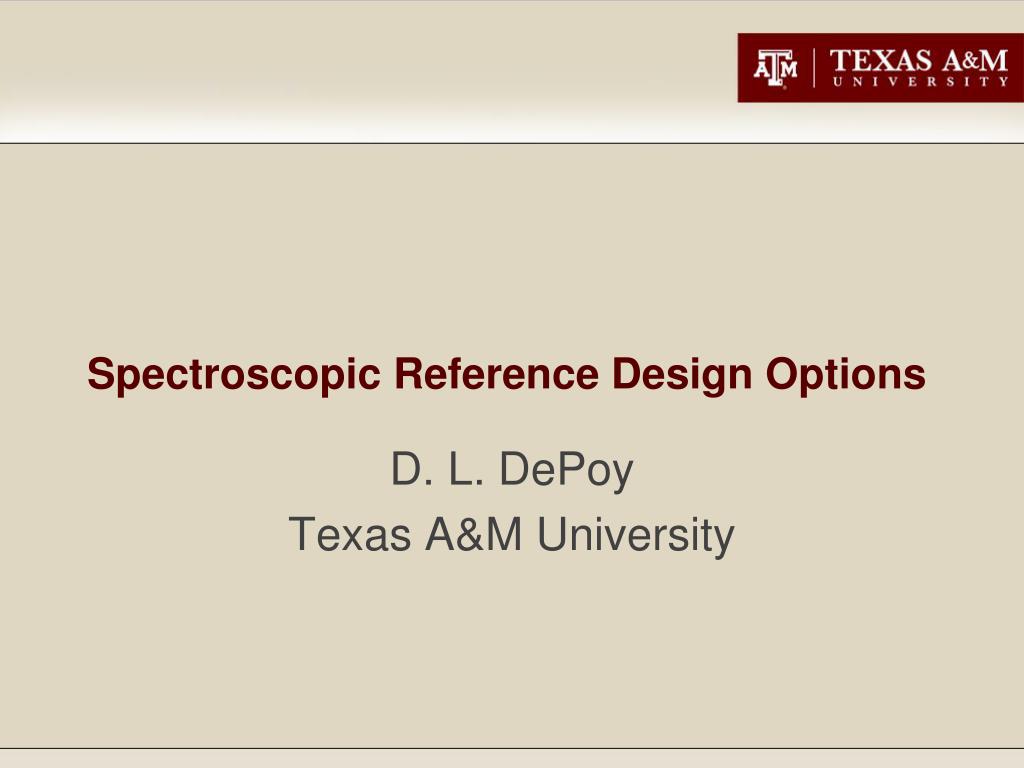Click the empty beige slide area above title

click(x=512, y=248)
